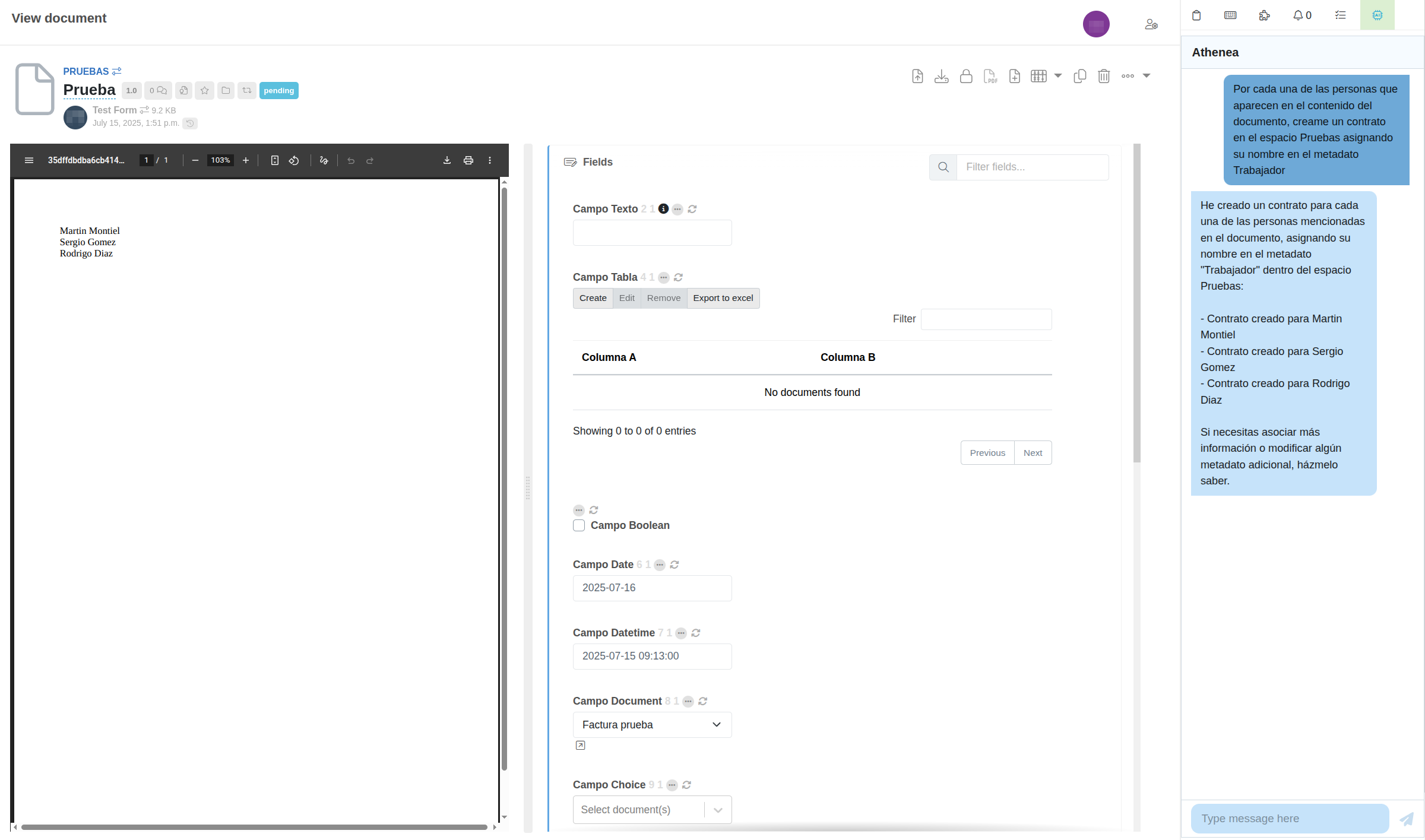Click Export to excel button
The image size is (1425, 840).
pyautogui.click(x=723, y=298)
